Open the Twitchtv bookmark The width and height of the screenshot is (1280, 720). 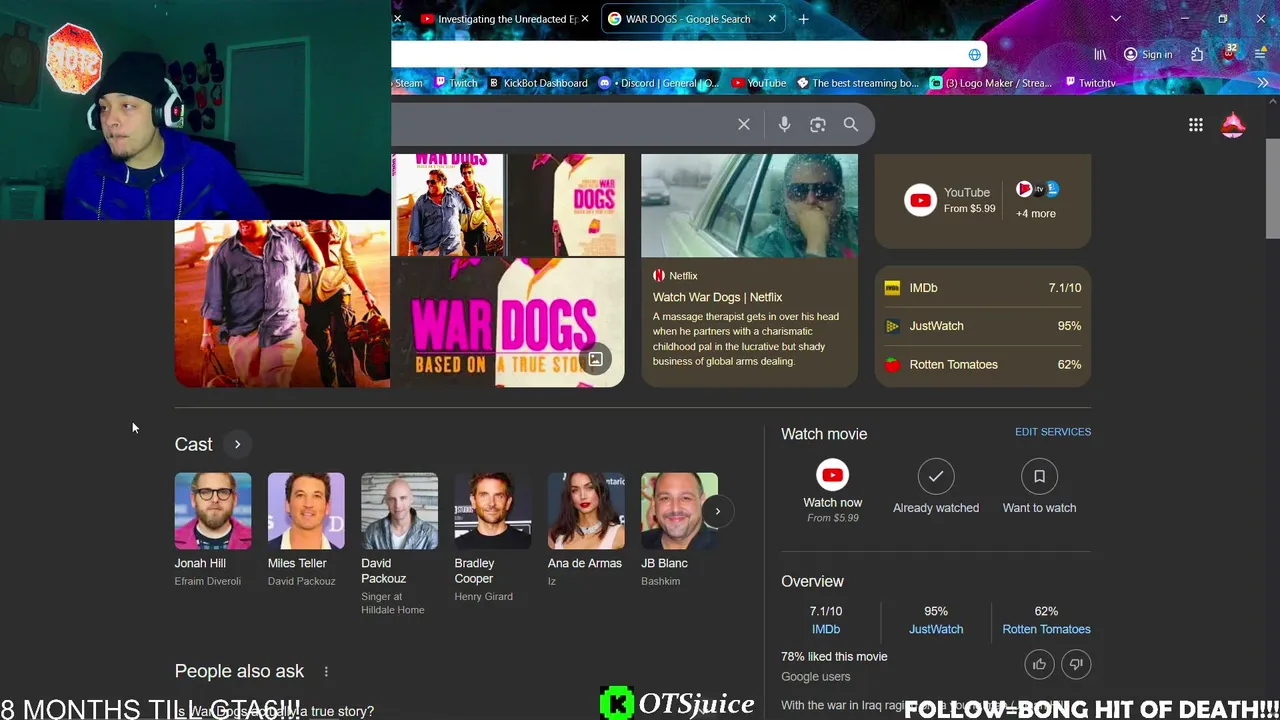1090,83
